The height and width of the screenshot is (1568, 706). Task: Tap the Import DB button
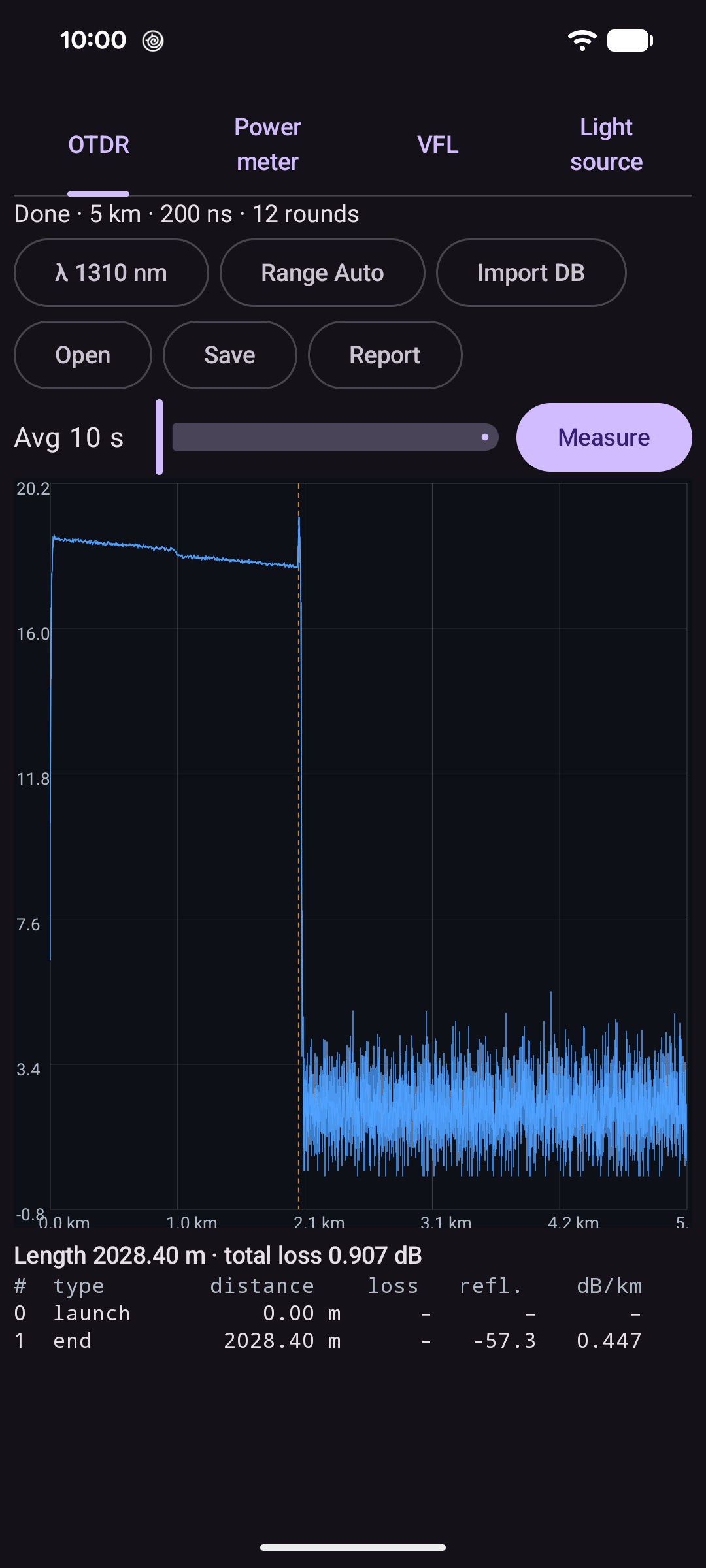pos(531,273)
